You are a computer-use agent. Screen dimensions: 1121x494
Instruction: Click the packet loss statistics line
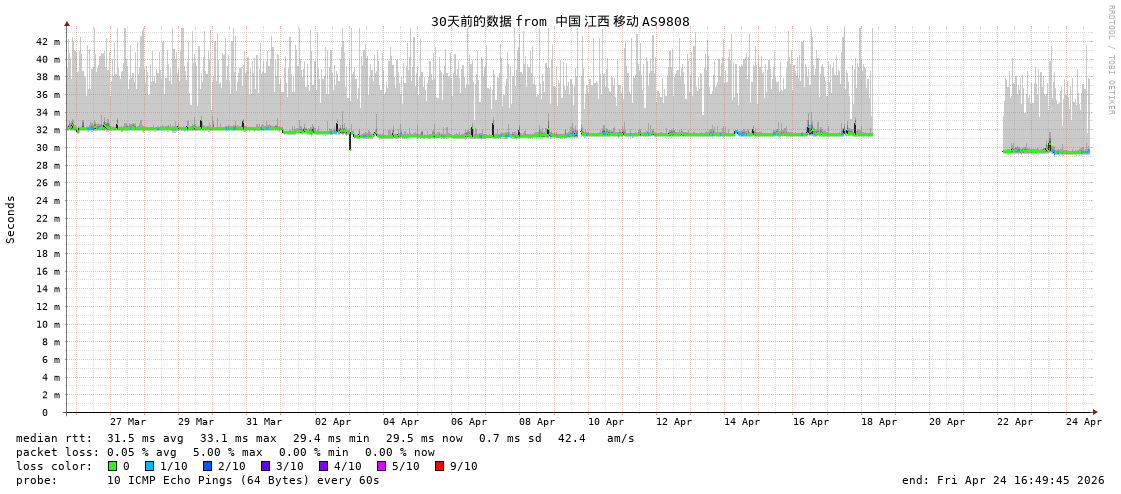225,452
